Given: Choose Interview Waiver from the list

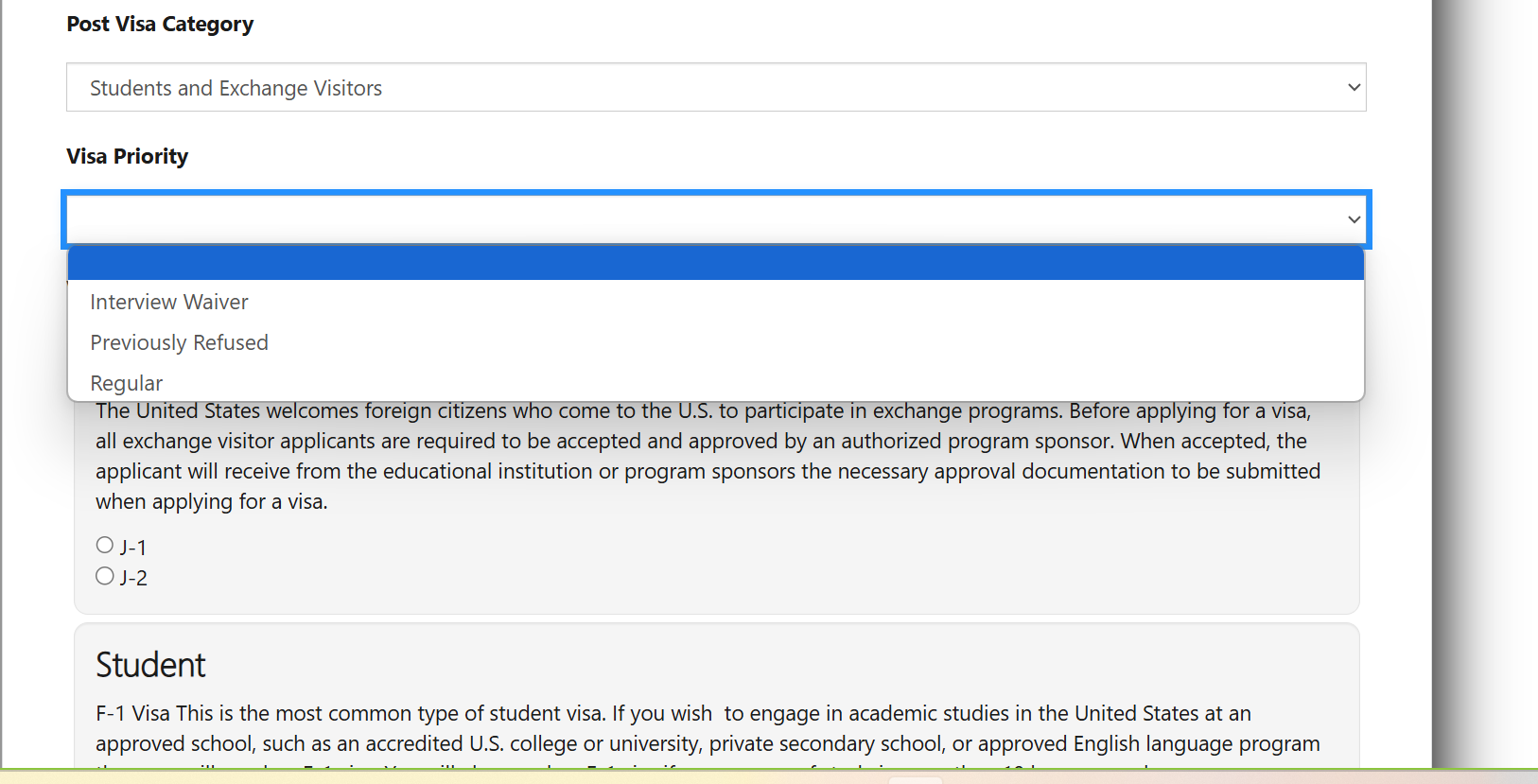Looking at the screenshot, I should coord(169,303).
